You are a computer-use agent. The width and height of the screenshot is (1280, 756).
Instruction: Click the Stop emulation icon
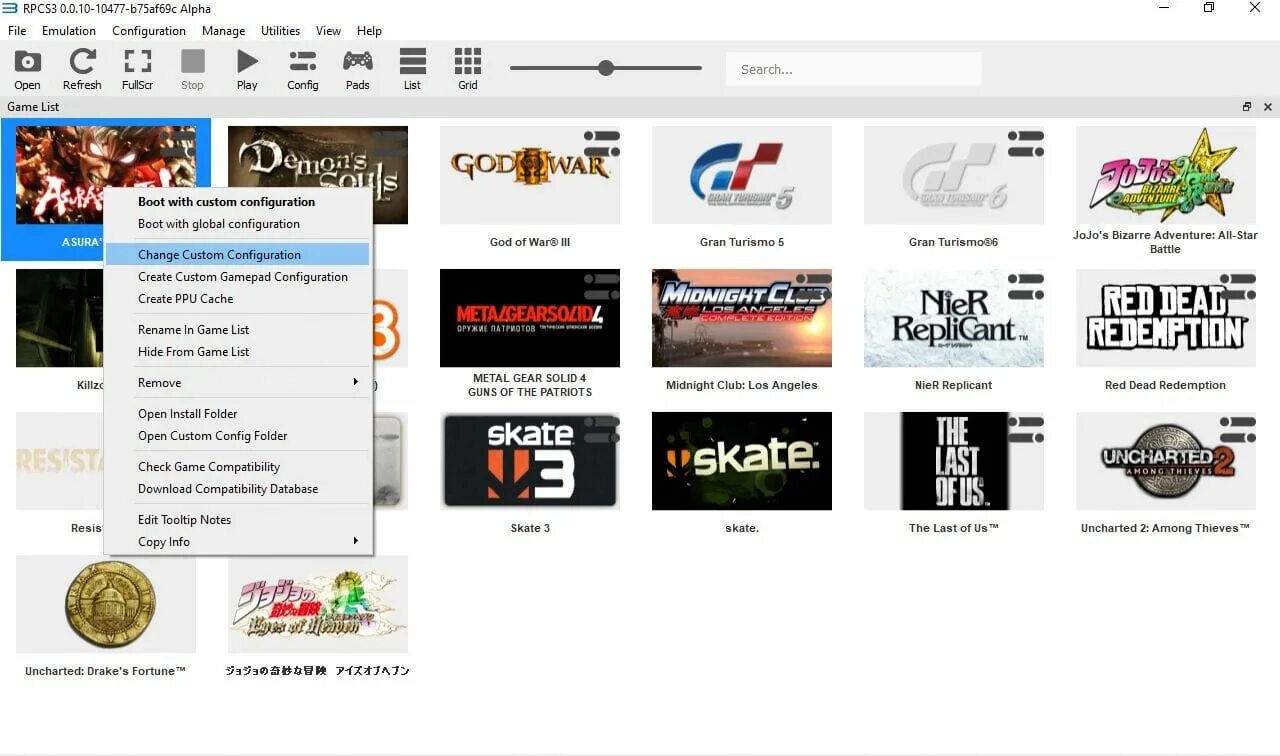pos(192,62)
